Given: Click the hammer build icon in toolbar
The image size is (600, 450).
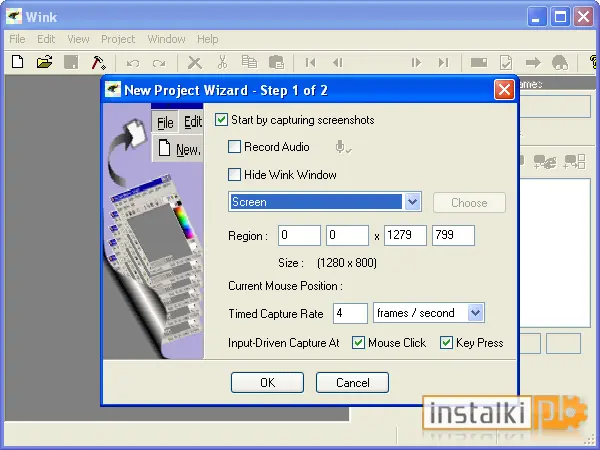Looking at the screenshot, I should pyautogui.click(x=98, y=62).
